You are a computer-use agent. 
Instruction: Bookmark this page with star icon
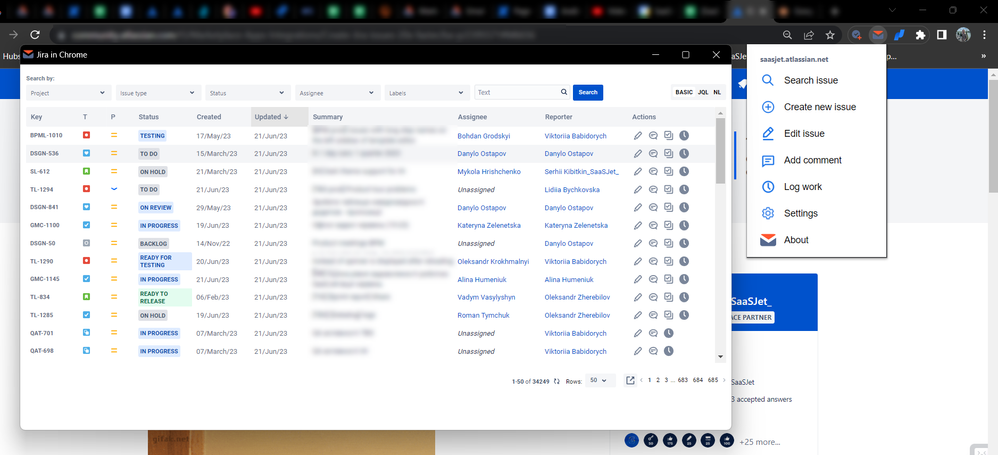[830, 35]
